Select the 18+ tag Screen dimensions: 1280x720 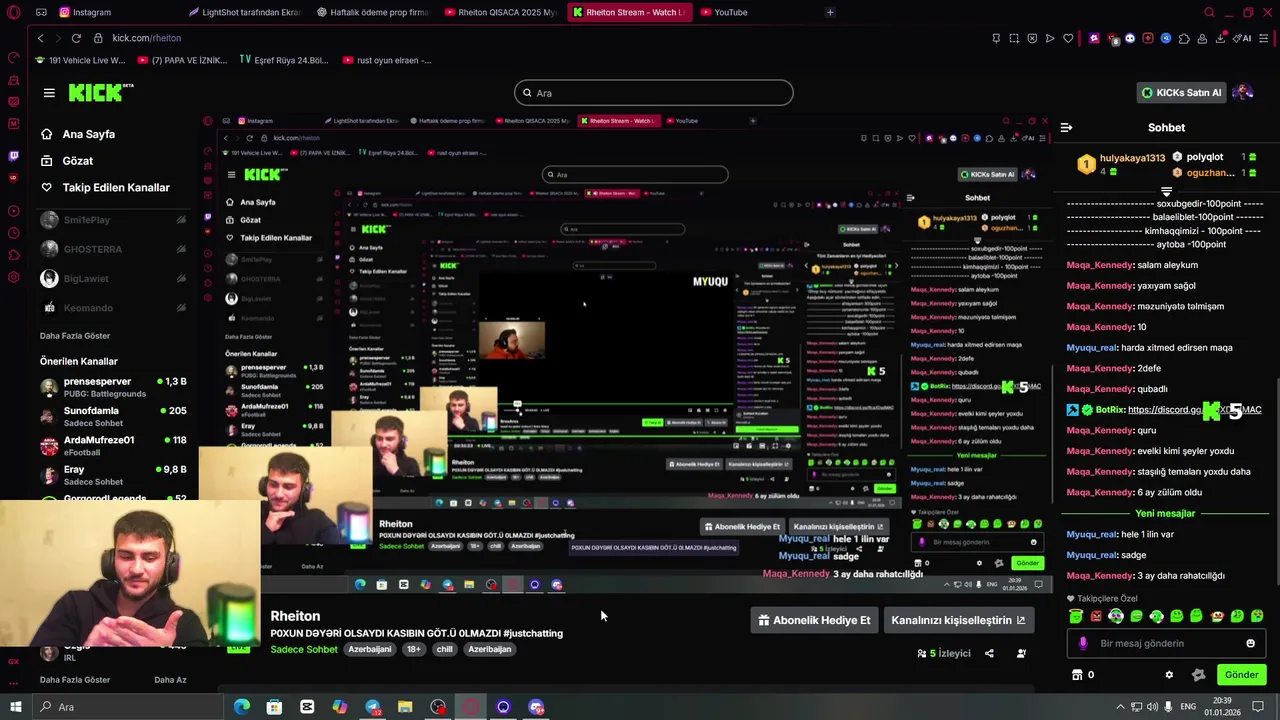413,650
